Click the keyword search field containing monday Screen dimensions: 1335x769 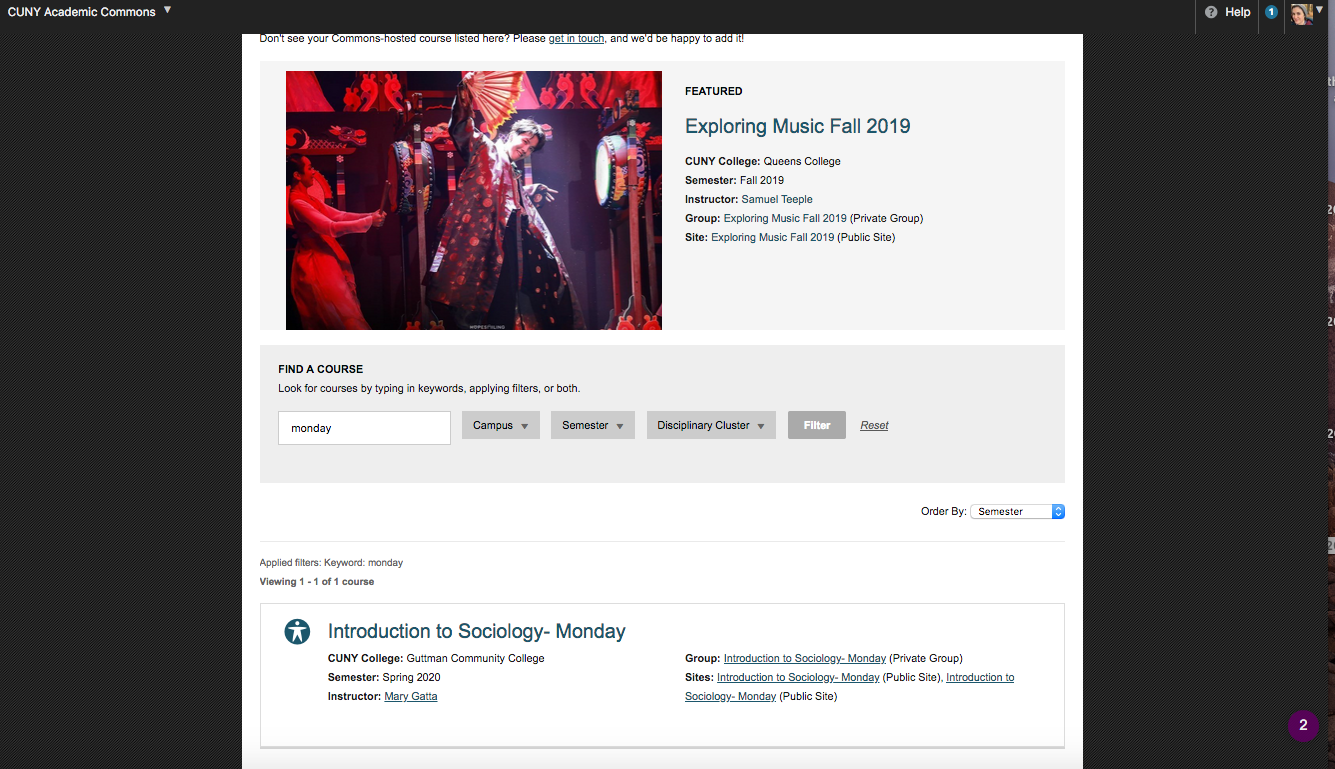click(364, 428)
